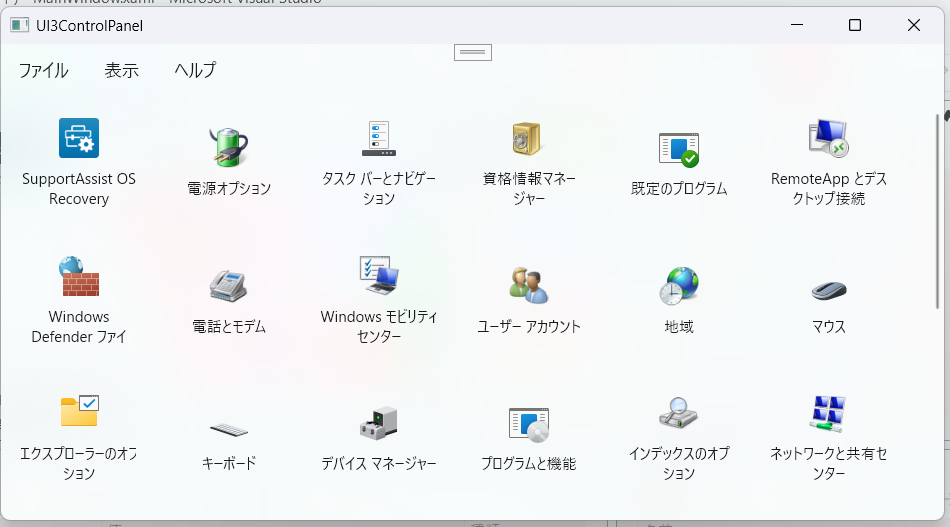
Task: Open the 表示 menu
Action: (x=121, y=70)
